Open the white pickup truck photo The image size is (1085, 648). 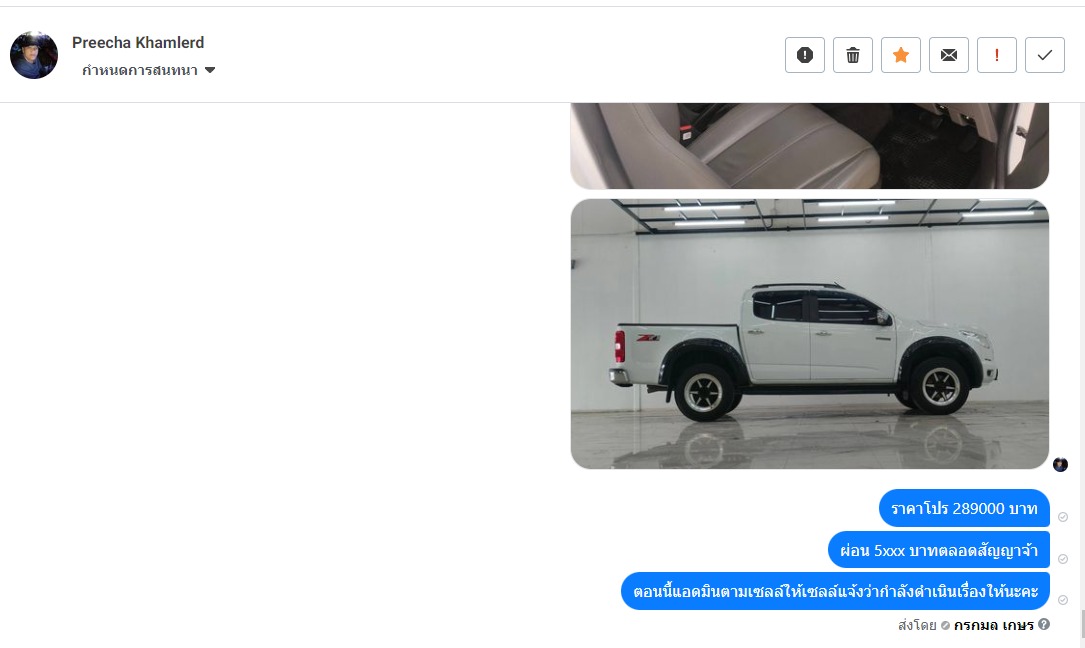(x=810, y=334)
